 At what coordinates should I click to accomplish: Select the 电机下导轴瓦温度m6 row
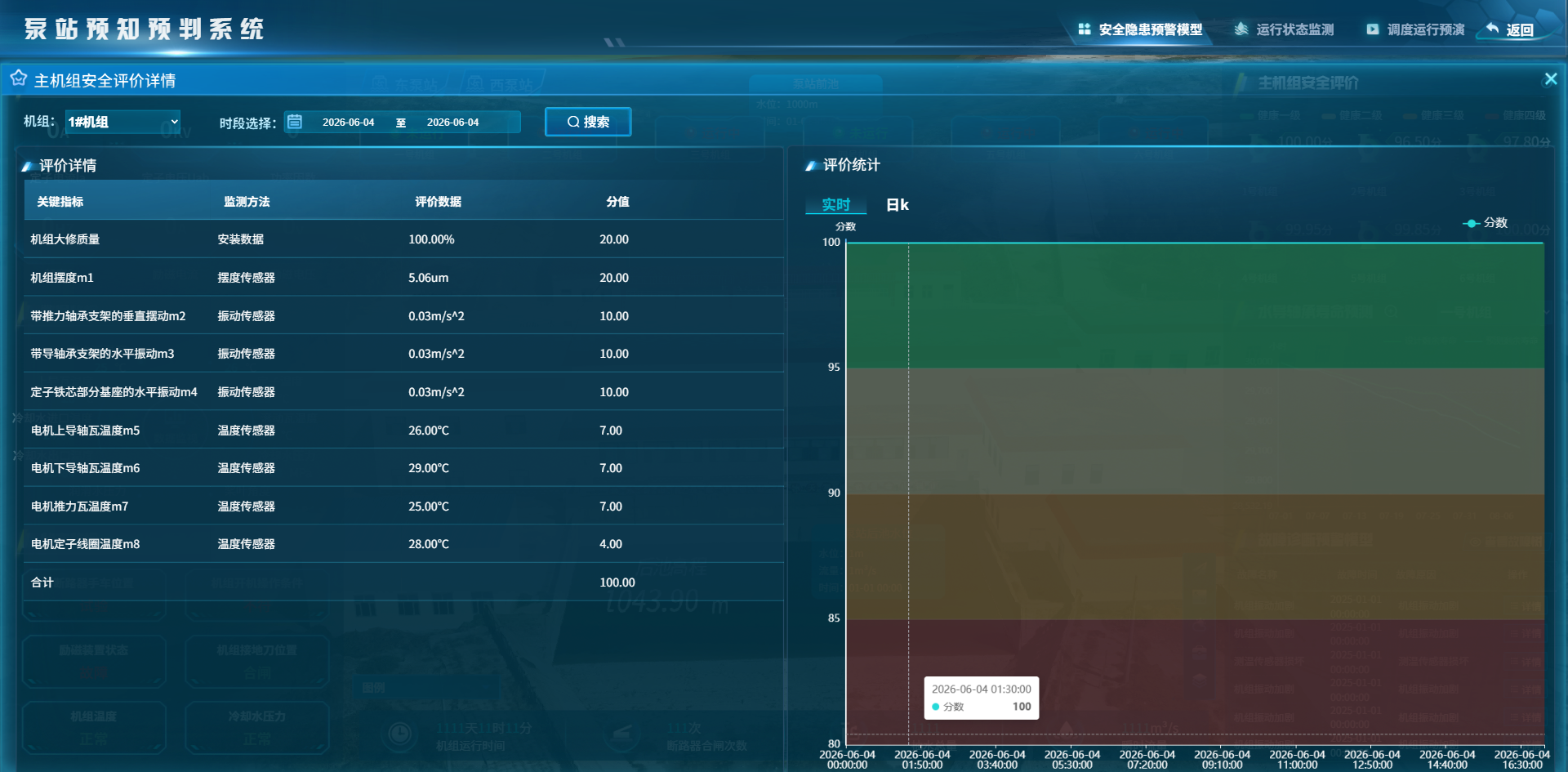coord(404,468)
